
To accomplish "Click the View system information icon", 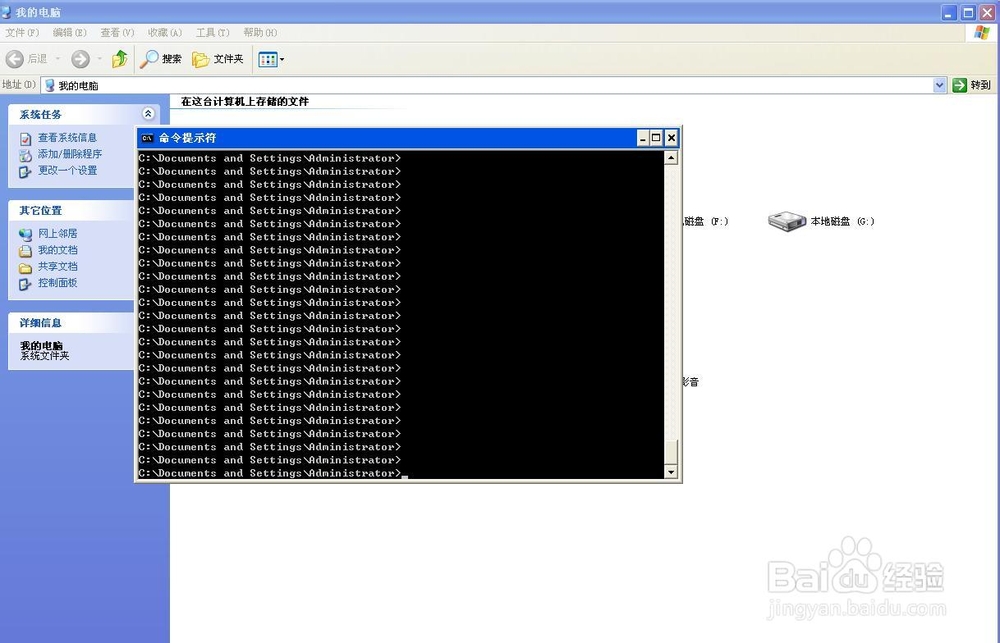I will pos(26,138).
